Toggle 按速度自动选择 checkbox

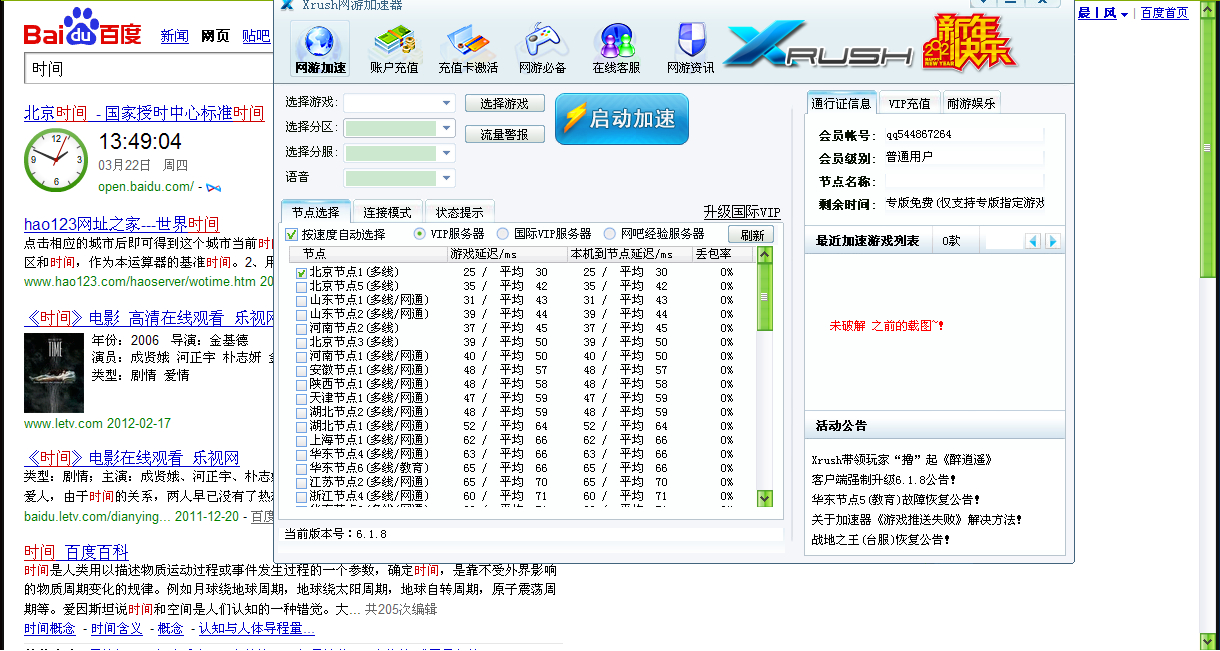pos(292,234)
